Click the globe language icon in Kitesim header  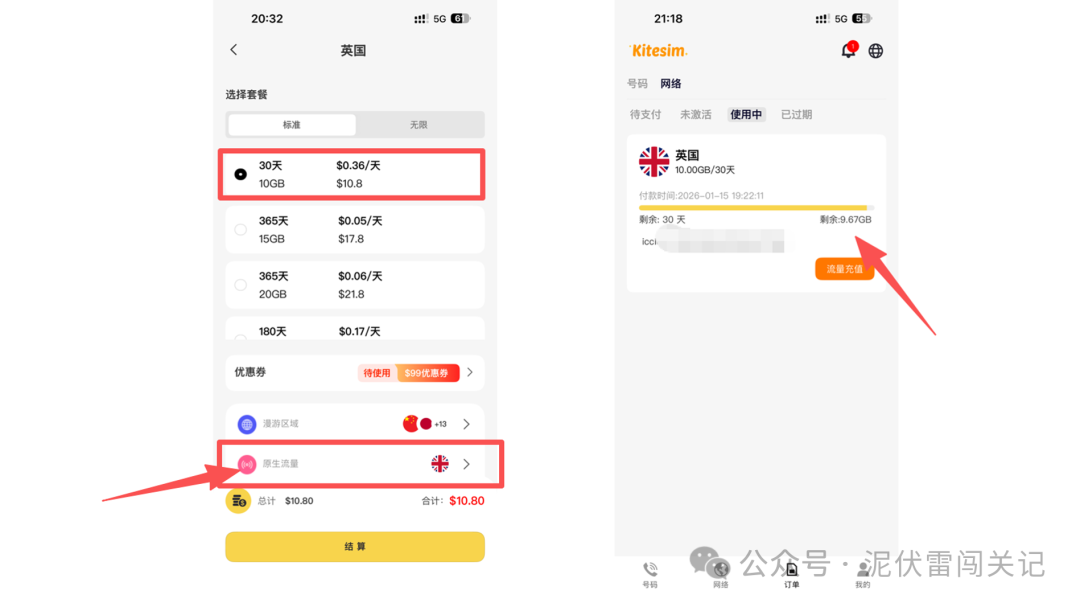[x=875, y=50]
